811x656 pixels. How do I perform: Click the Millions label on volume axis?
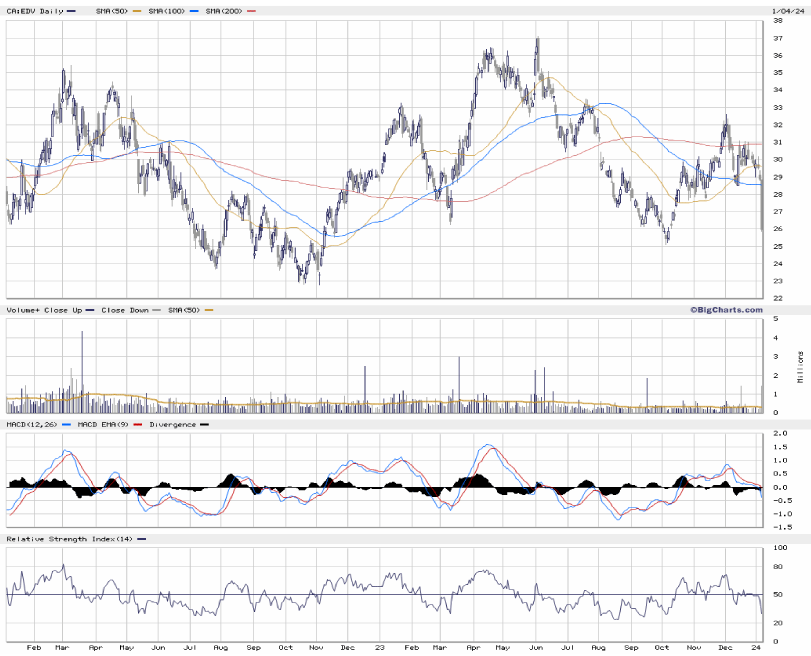click(x=801, y=368)
